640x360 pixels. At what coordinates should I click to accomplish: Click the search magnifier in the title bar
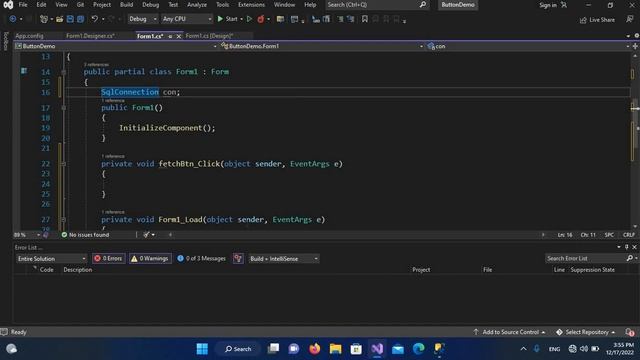pos(423,4)
